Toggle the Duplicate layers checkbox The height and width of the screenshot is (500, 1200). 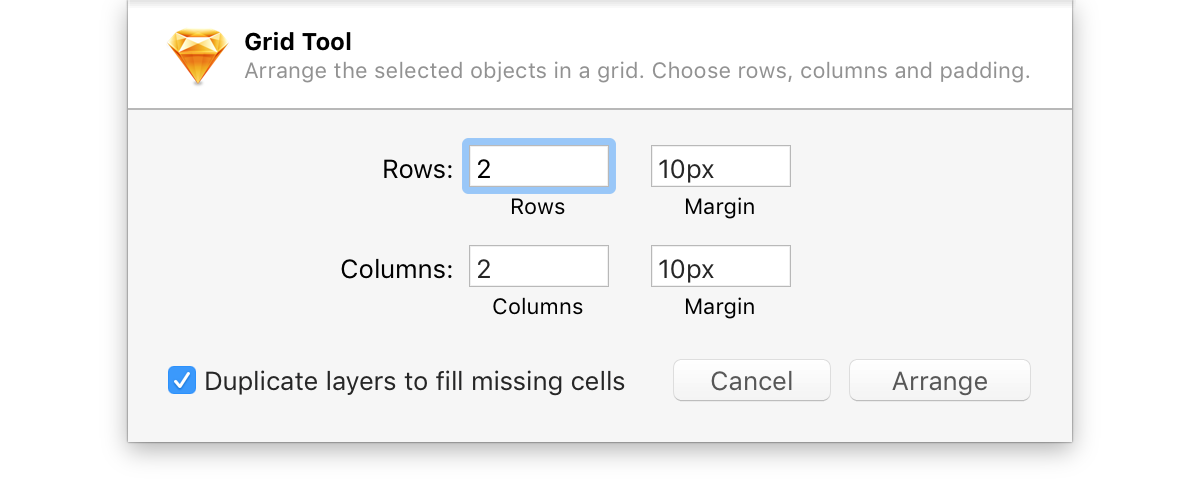(182, 380)
